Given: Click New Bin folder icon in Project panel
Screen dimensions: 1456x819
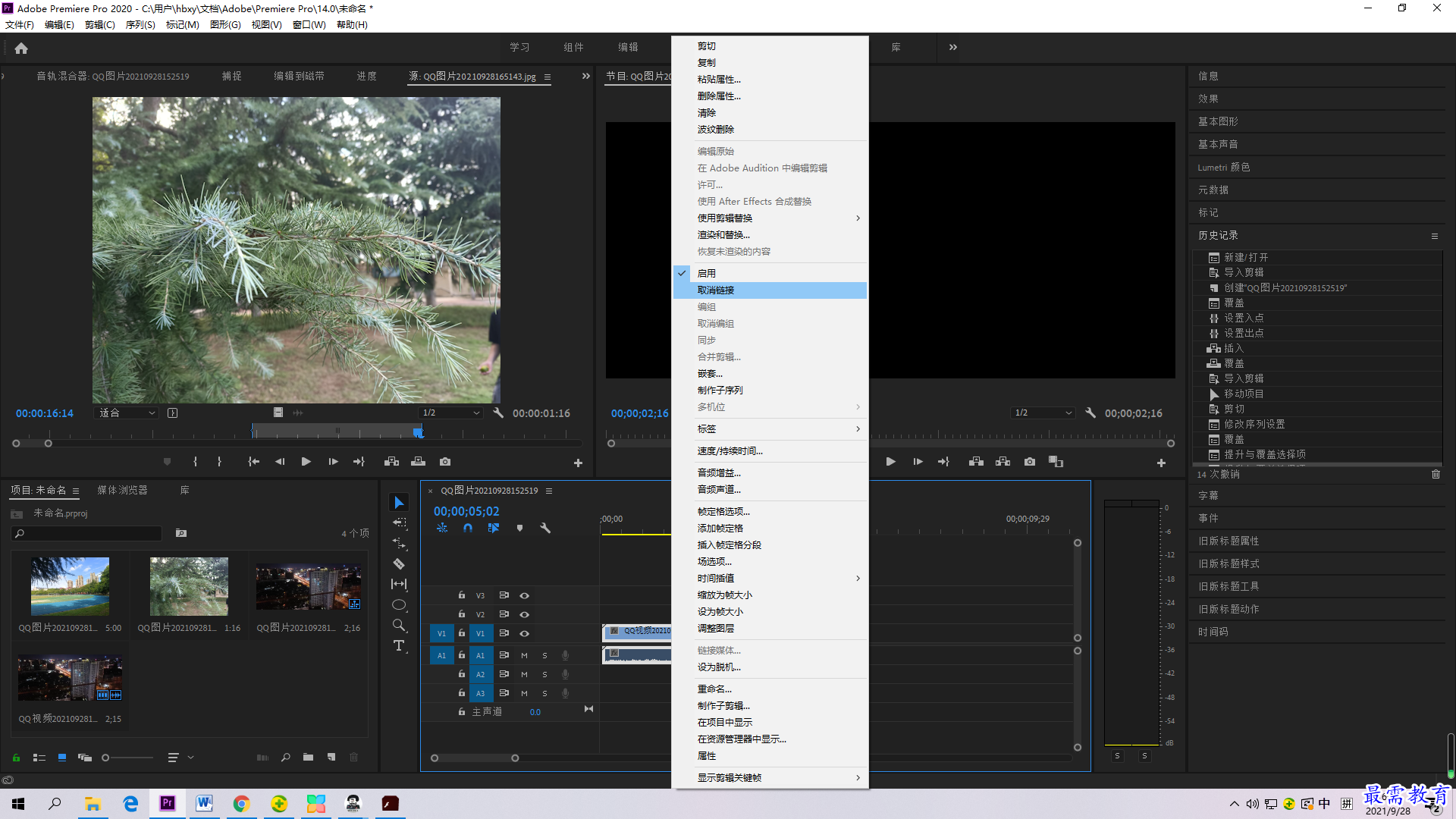Looking at the screenshot, I should click(308, 757).
